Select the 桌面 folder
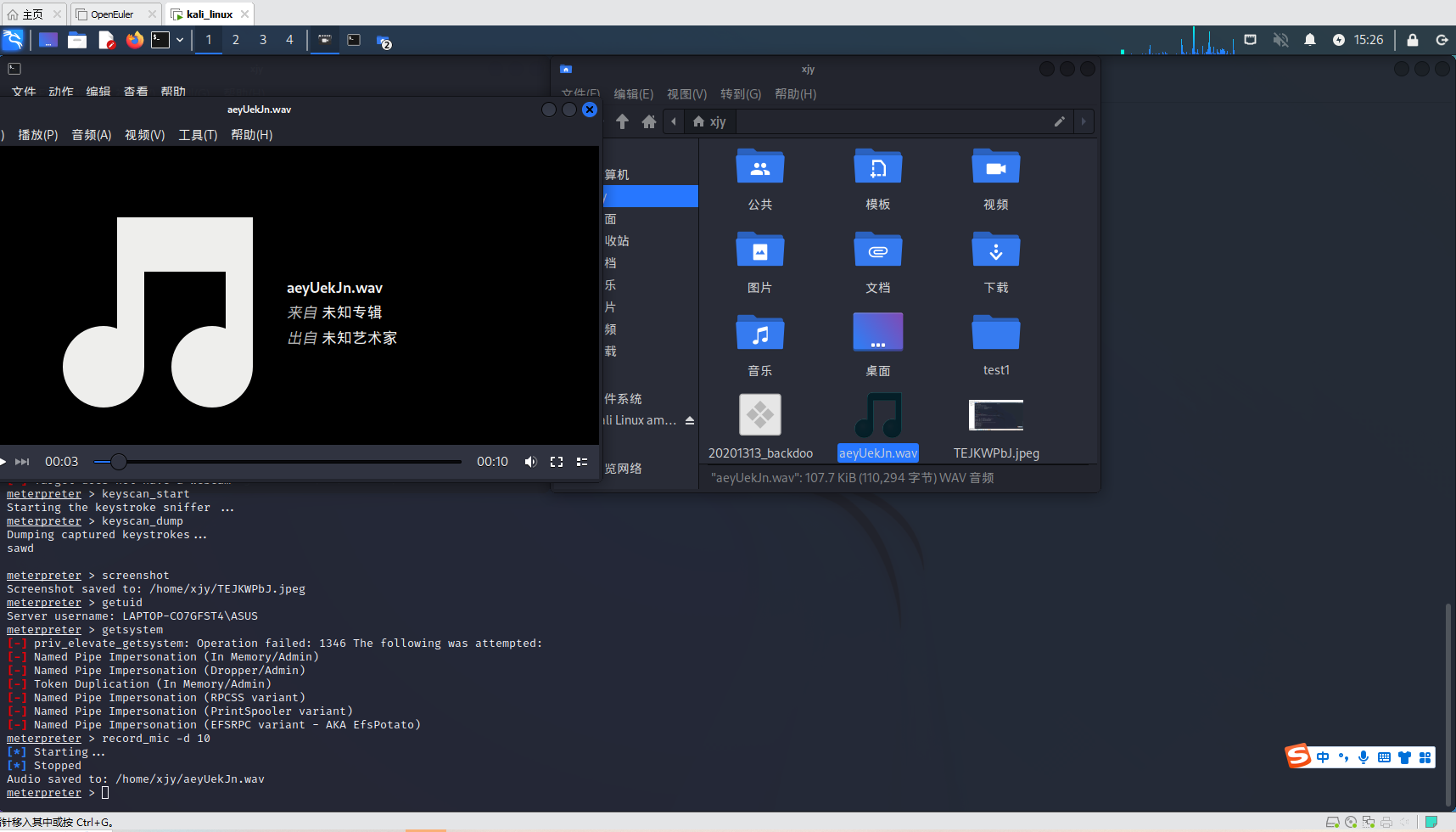The image size is (1456, 832). pyautogui.click(x=878, y=345)
